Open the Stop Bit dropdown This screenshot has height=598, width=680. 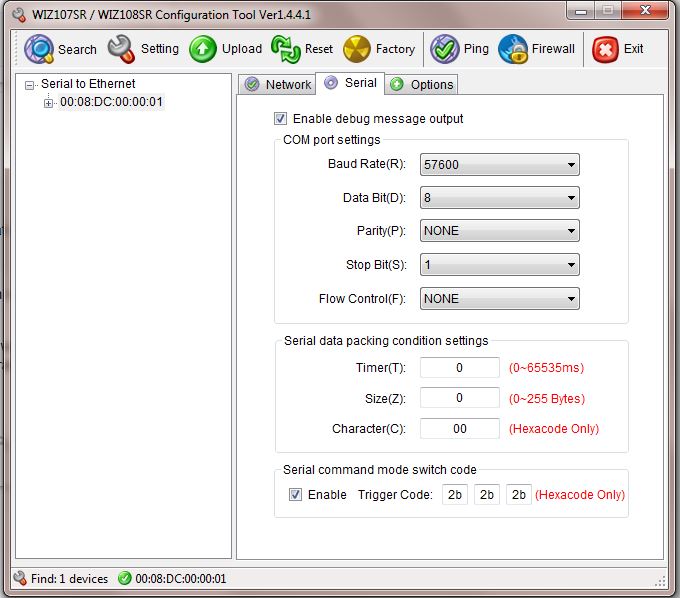coord(500,265)
